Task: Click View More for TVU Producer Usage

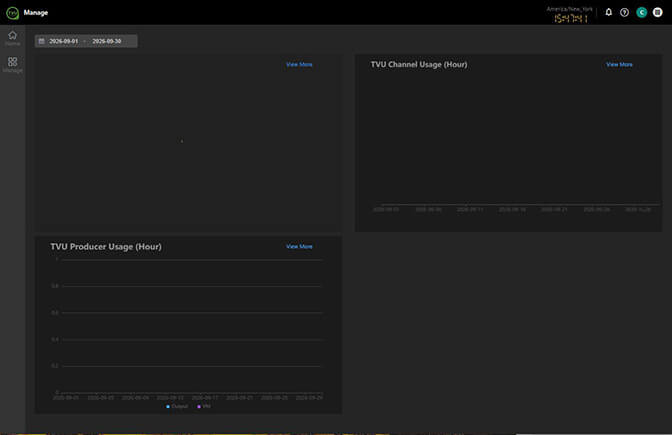Action: [299, 246]
